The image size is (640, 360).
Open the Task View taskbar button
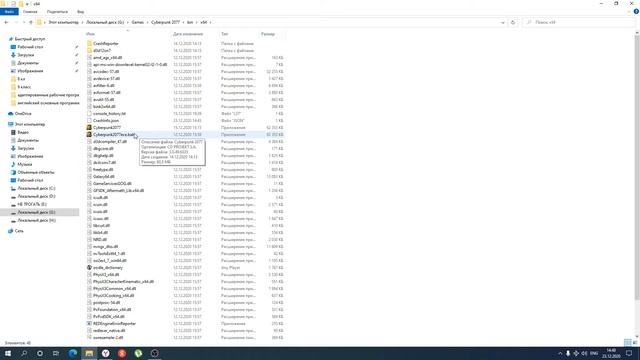pyautogui.click(x=56, y=353)
